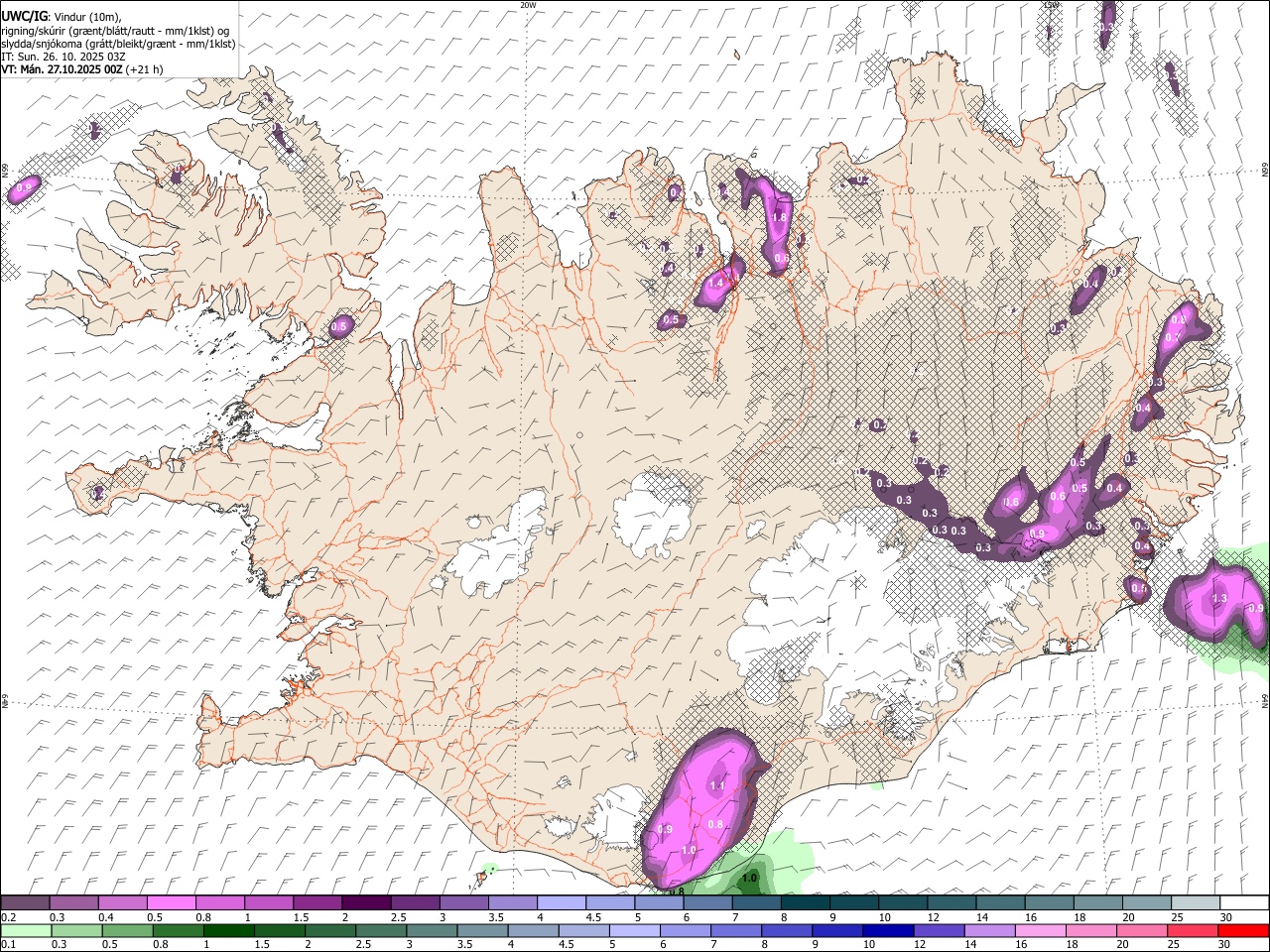Click the valid time 'VT: Mán. 27.10.2025 00Z (+21 h)'
Viewport: 1270px width, 952px height.
click(82, 69)
